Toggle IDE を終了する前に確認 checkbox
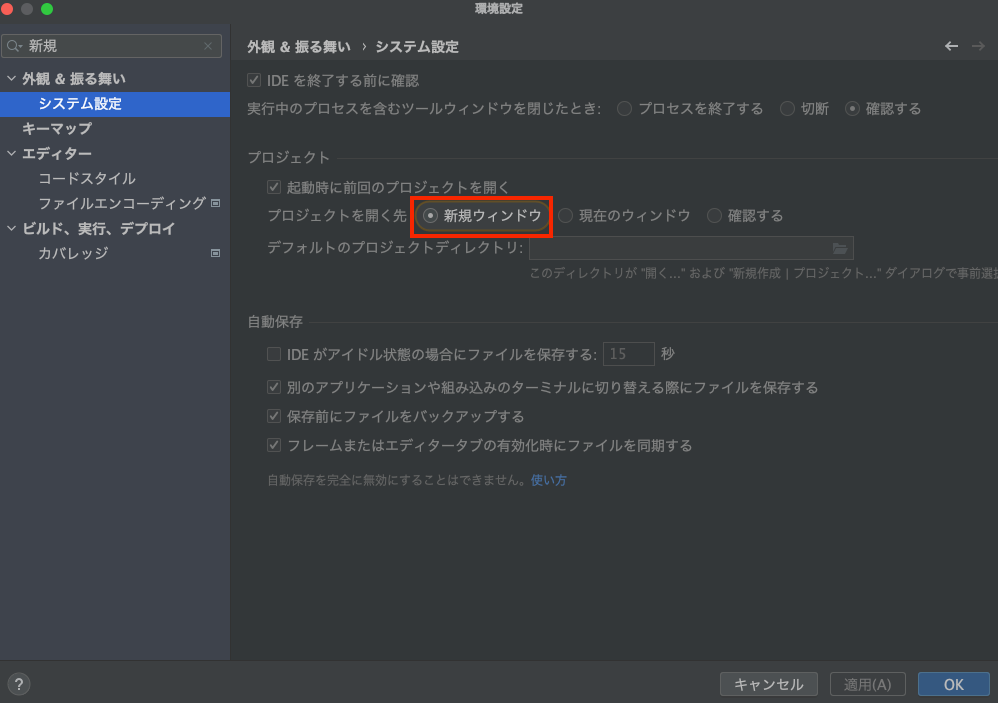The image size is (998, 703). (x=254, y=80)
